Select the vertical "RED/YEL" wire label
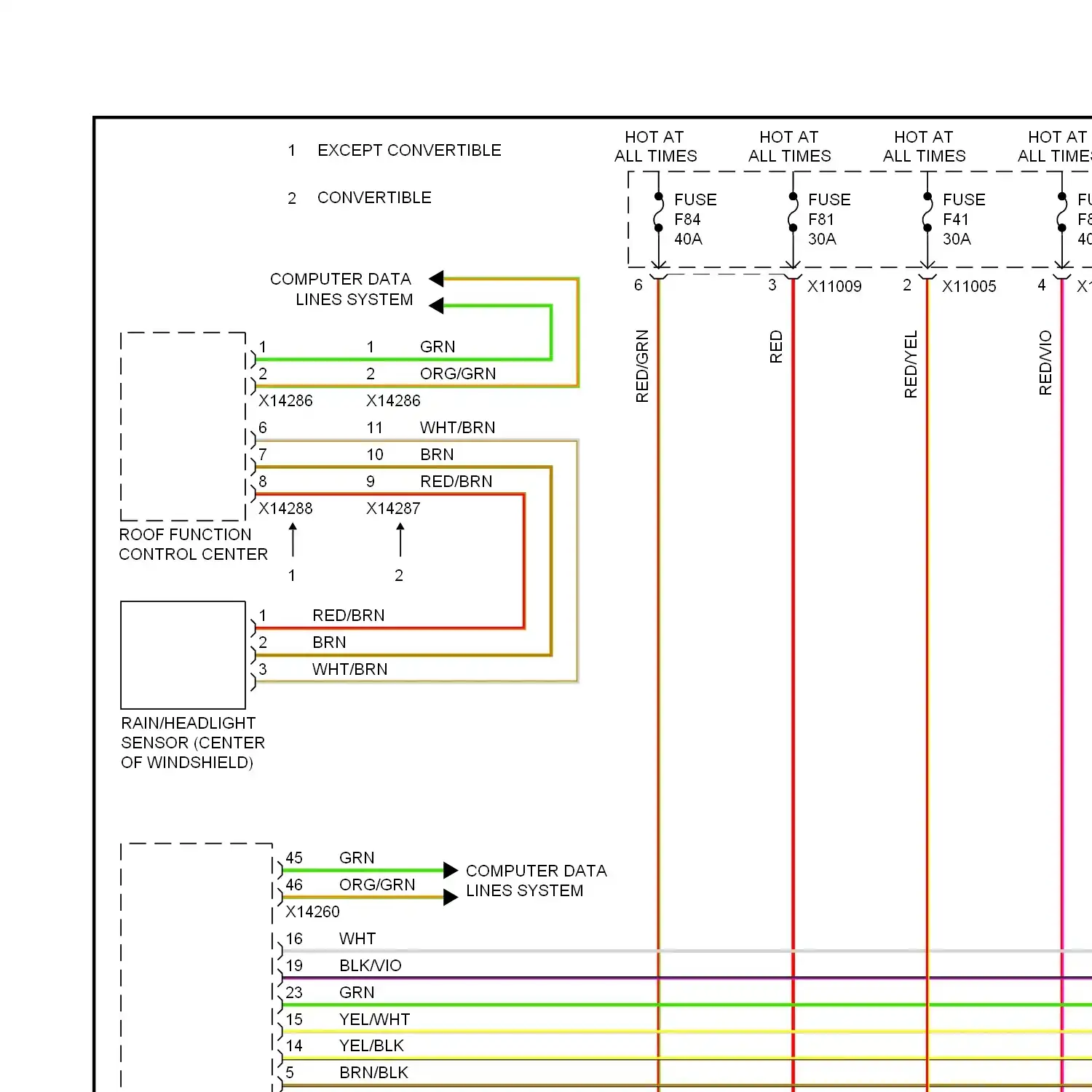The width and height of the screenshot is (1092, 1092). pyautogui.click(x=911, y=364)
